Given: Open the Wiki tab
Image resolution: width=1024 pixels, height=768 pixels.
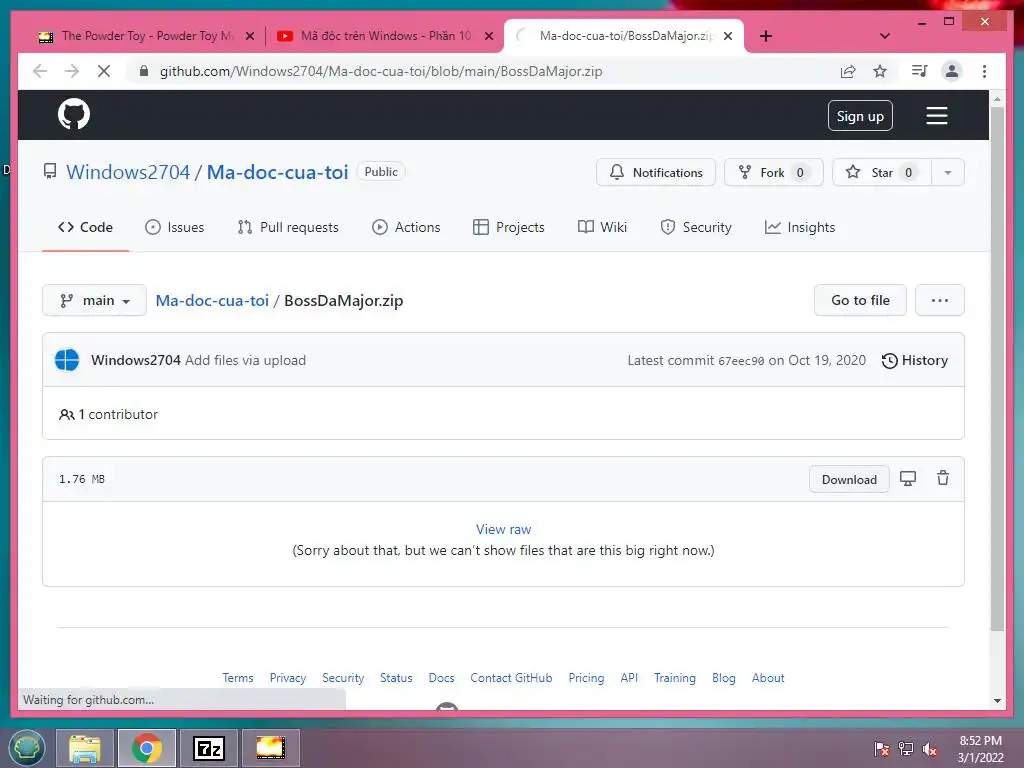Looking at the screenshot, I should [602, 227].
